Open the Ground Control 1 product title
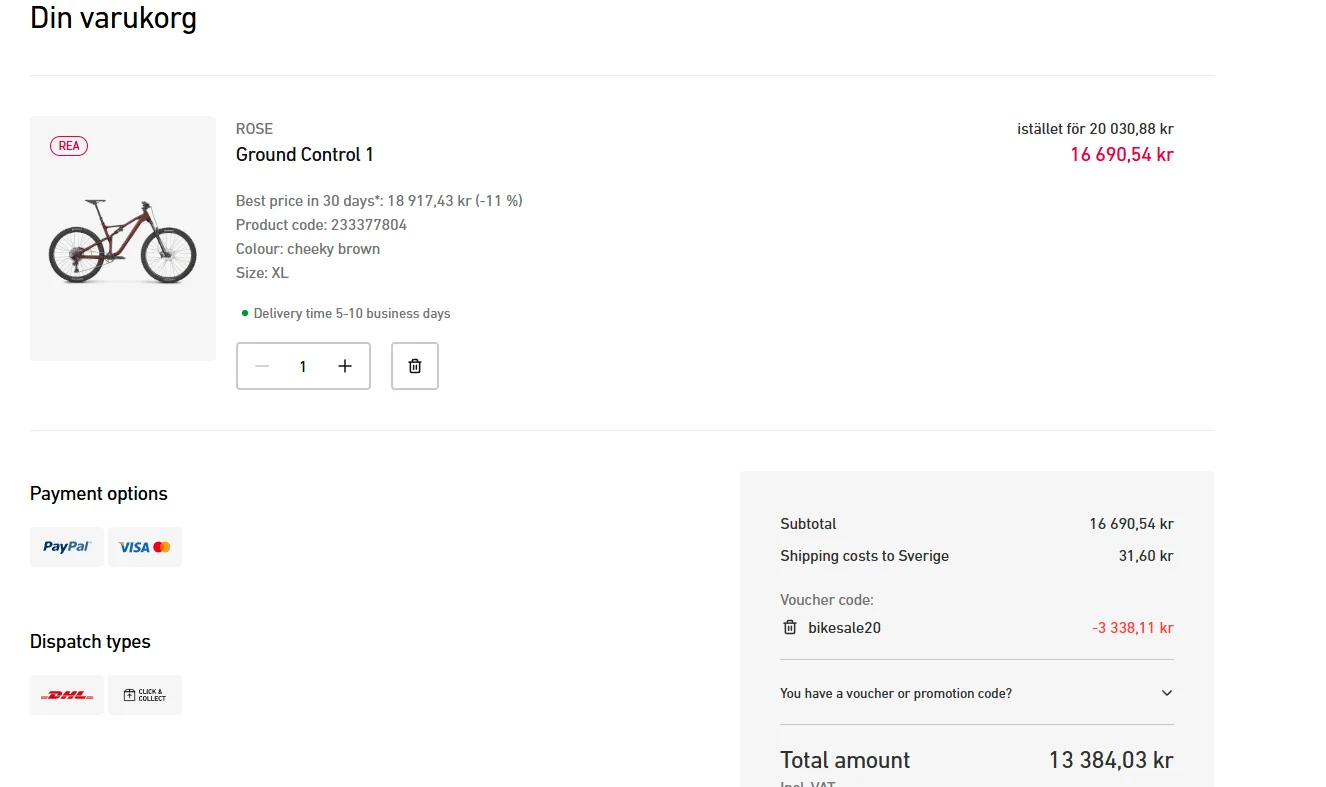This screenshot has height=787, width=1326. click(305, 155)
